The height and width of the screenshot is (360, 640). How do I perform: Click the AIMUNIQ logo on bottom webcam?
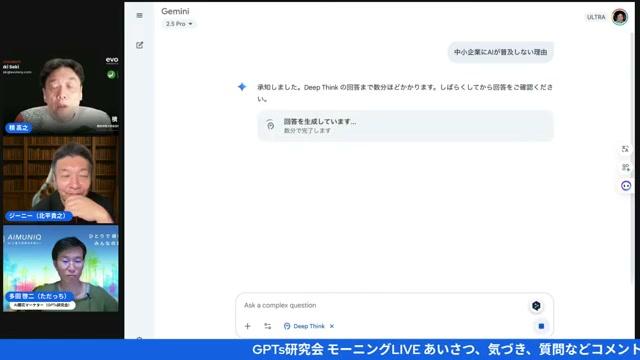click(x=24, y=237)
